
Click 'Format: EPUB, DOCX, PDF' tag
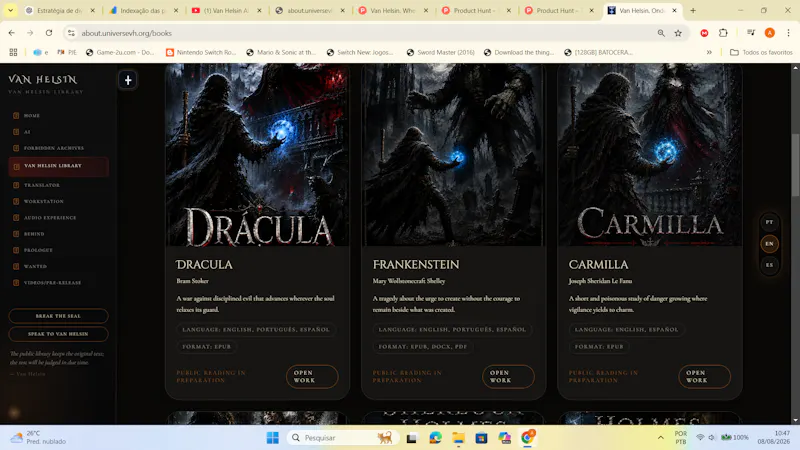click(x=422, y=346)
